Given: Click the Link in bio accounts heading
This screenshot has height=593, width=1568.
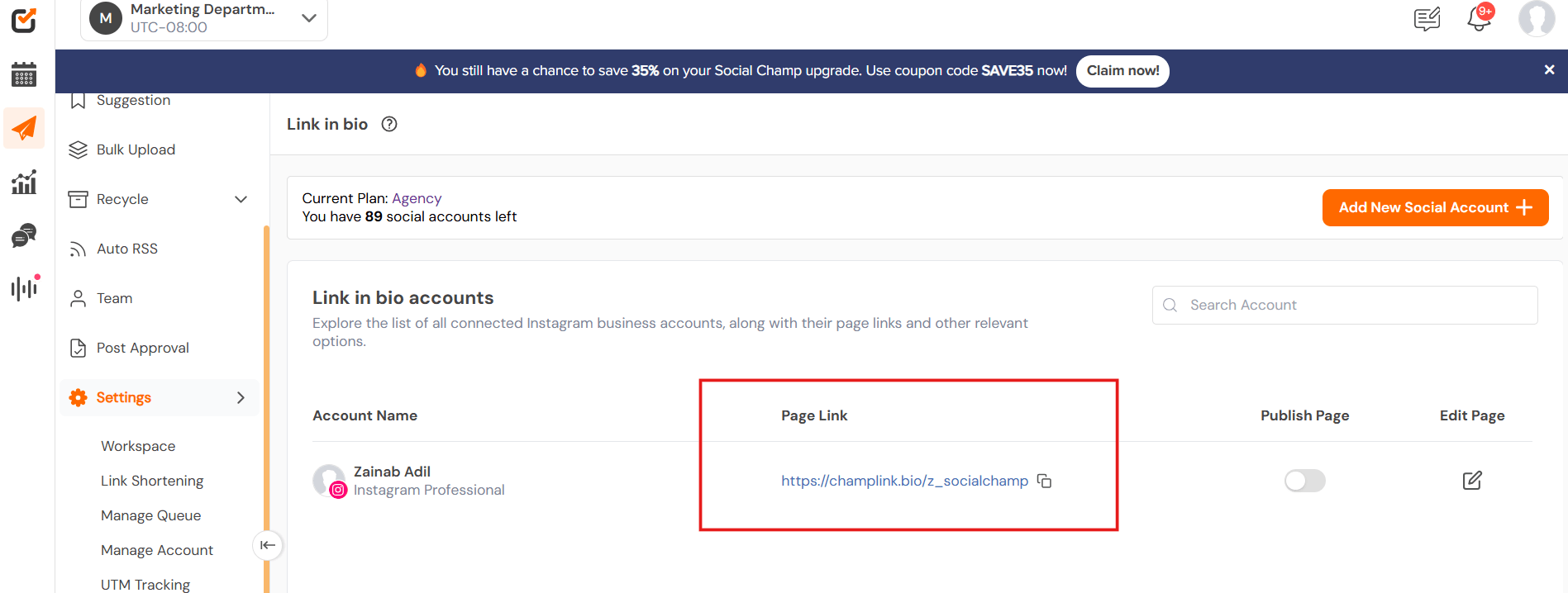Looking at the screenshot, I should [x=403, y=297].
